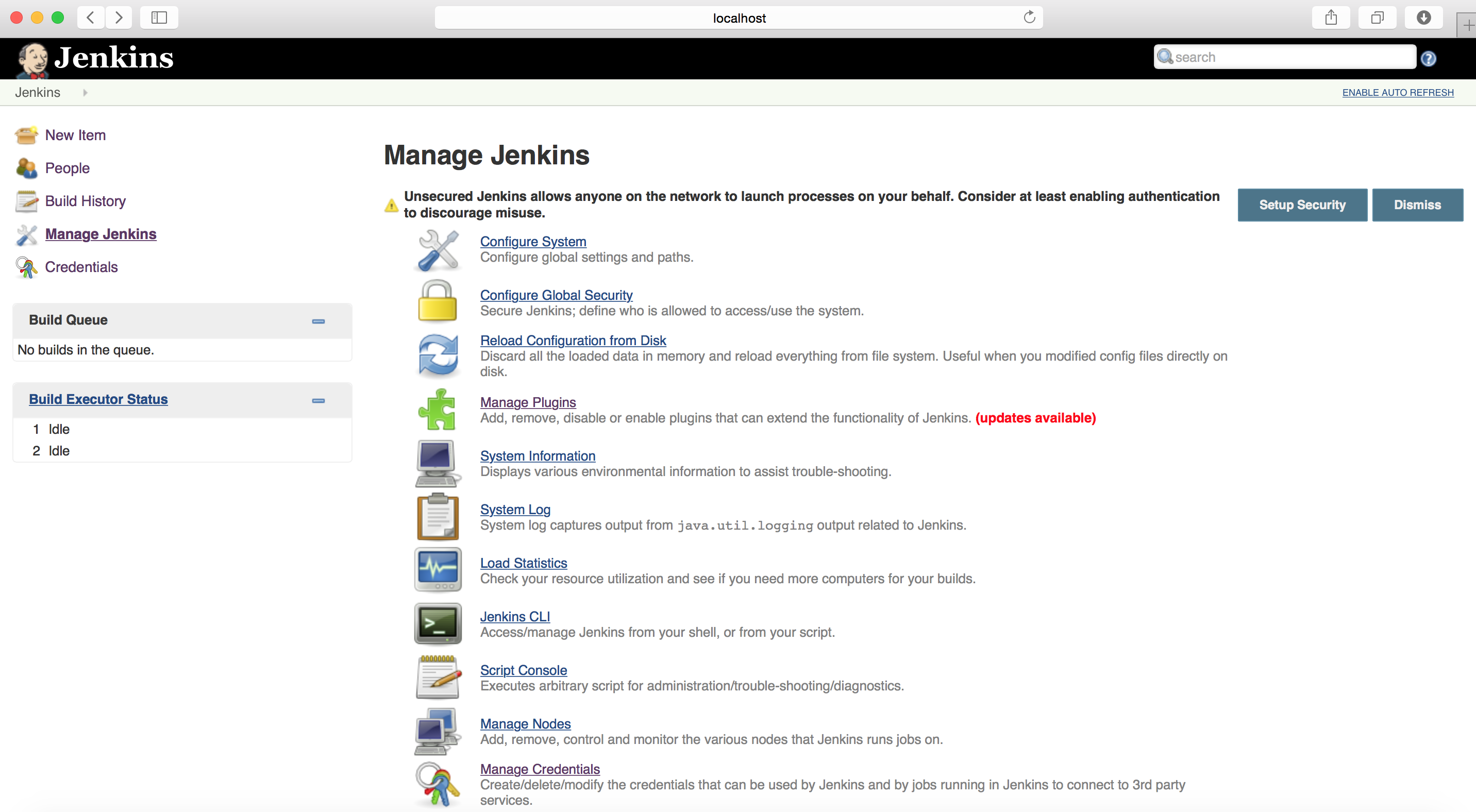
Task: Open the Configure Global Security link
Action: pyautogui.click(x=556, y=295)
